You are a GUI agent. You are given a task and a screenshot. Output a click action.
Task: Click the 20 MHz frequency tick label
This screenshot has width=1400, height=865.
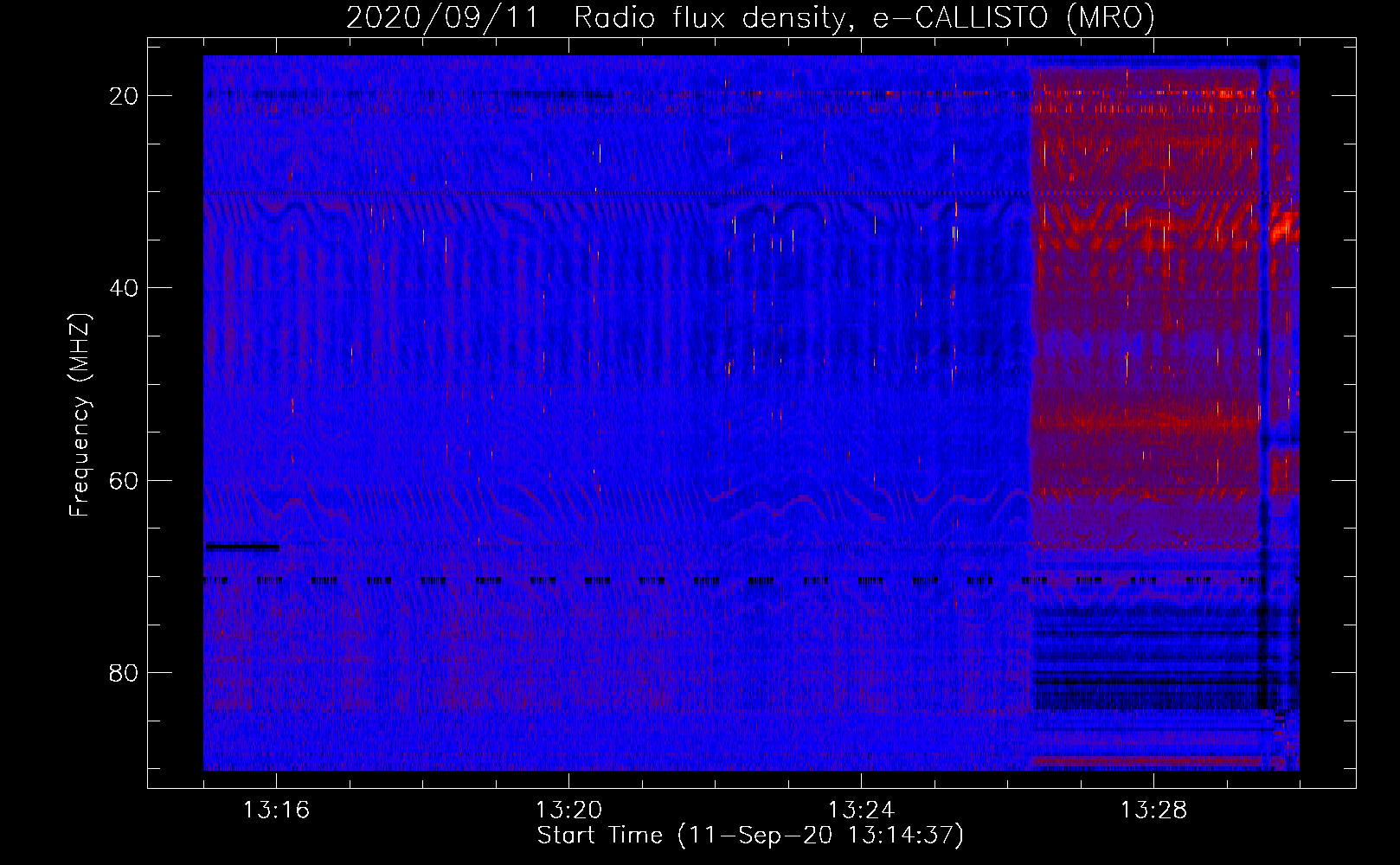[x=125, y=96]
